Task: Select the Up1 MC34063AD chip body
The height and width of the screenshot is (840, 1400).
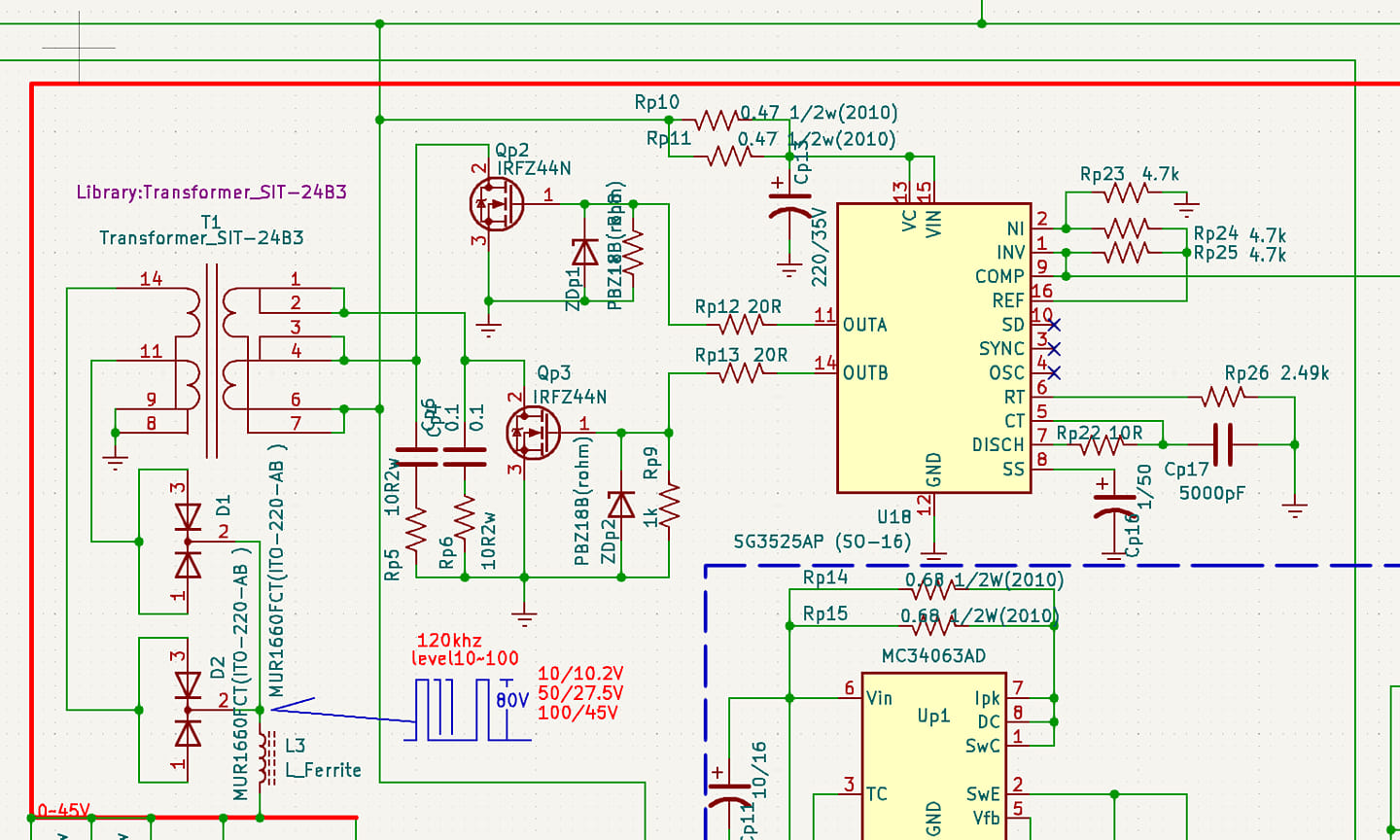Action: (933, 756)
